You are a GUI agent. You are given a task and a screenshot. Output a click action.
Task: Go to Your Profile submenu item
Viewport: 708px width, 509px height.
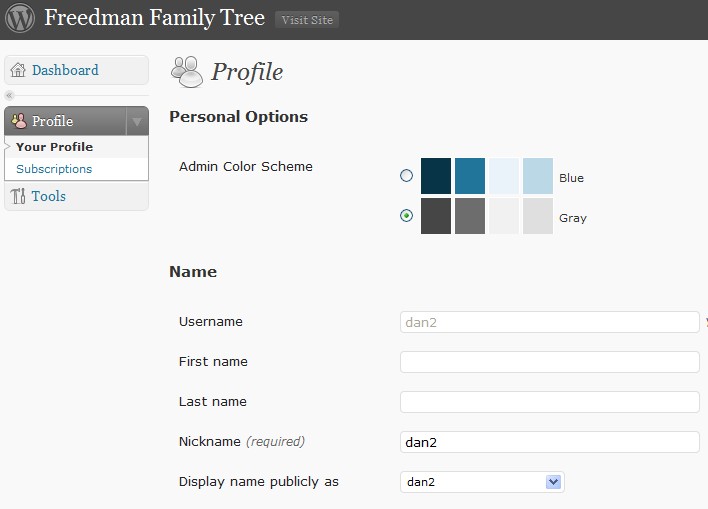click(x=54, y=147)
